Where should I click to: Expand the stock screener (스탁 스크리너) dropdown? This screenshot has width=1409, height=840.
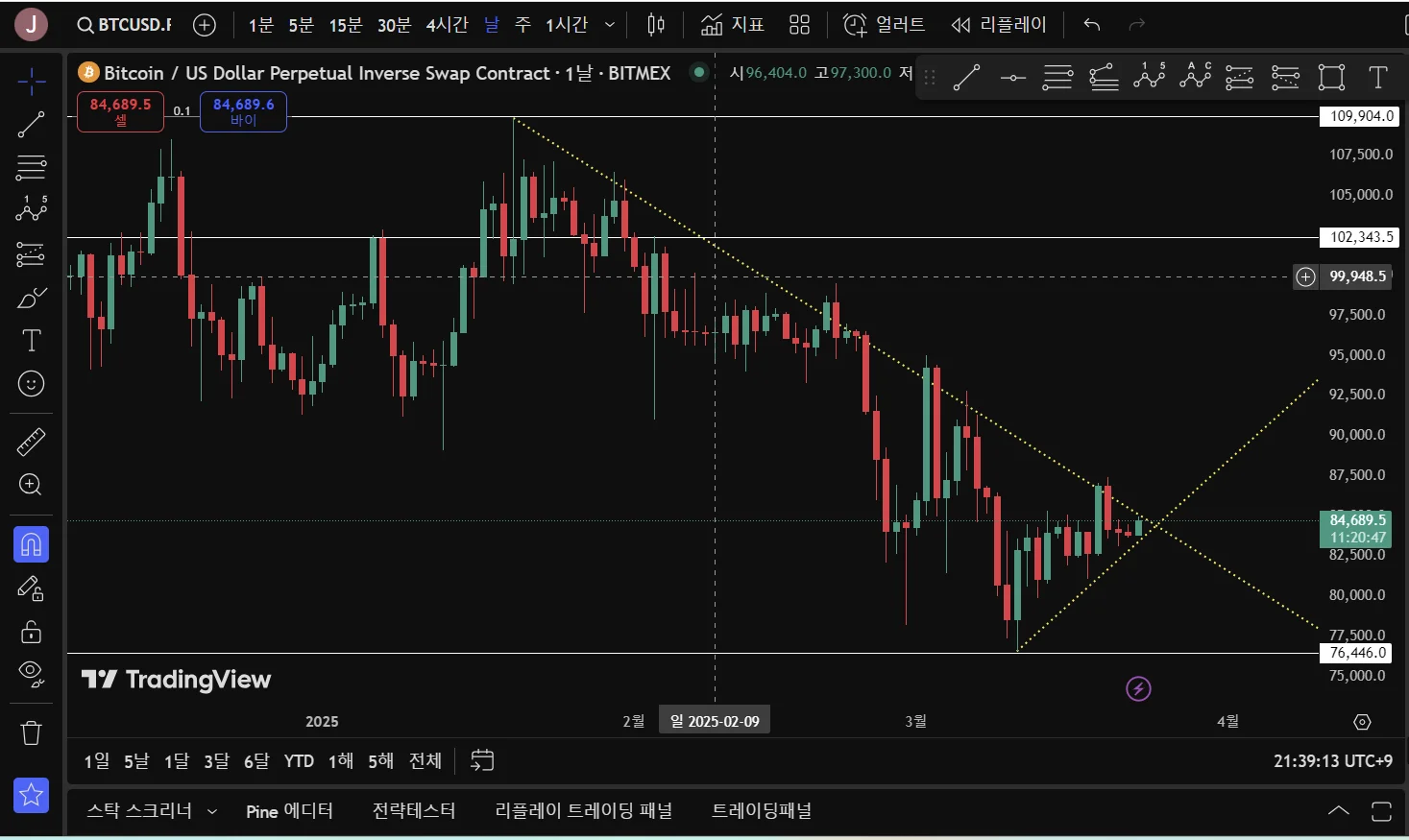[212, 811]
